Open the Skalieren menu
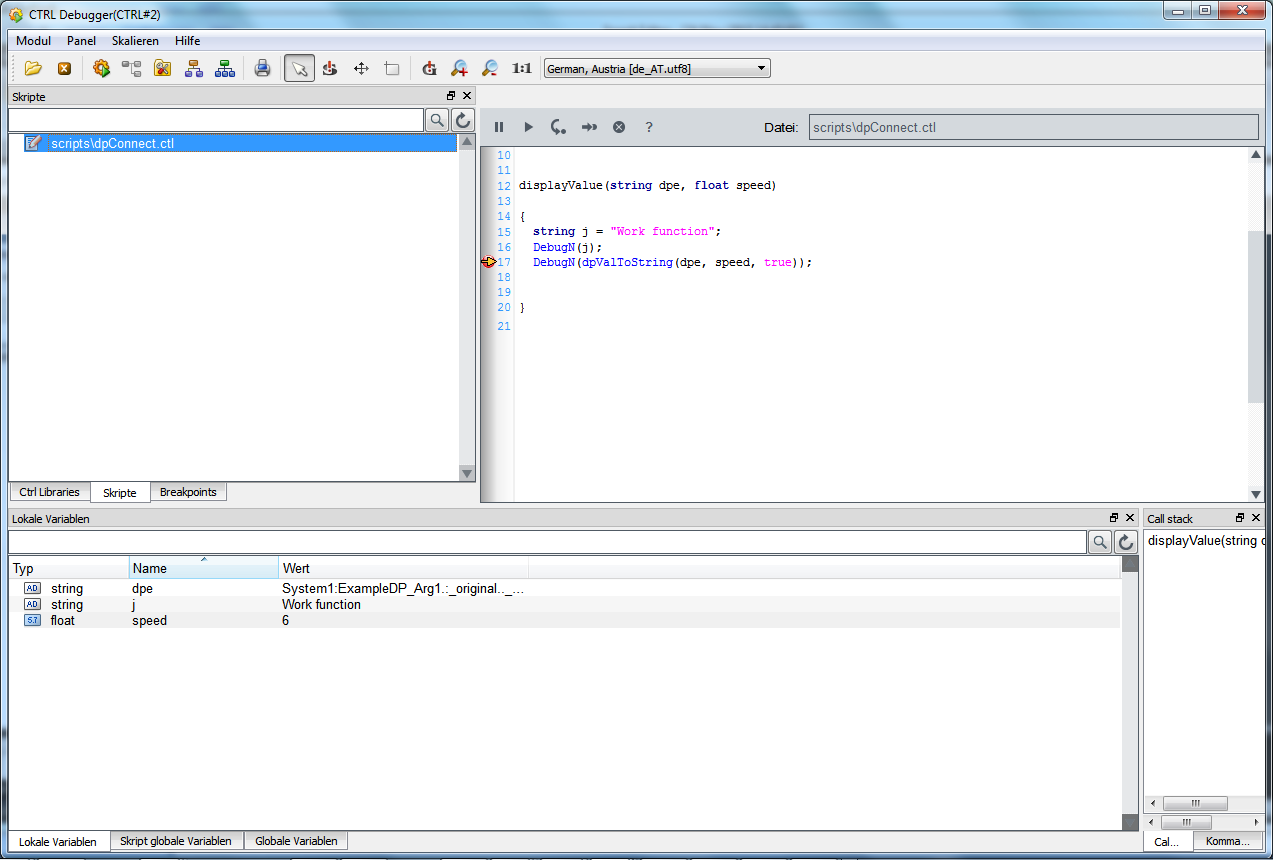The height and width of the screenshot is (860, 1273). [x=135, y=41]
